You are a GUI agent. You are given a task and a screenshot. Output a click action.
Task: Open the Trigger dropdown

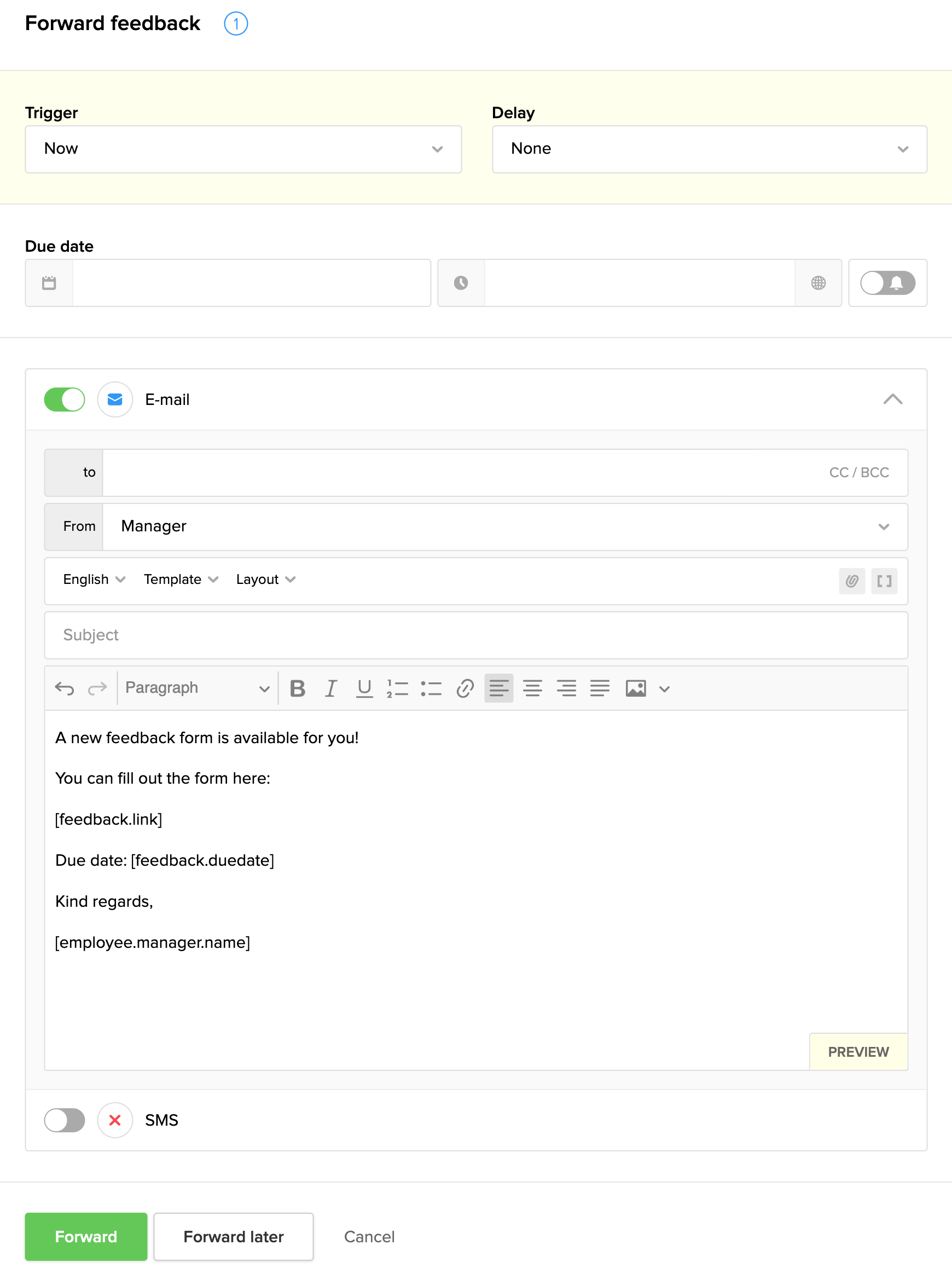coord(243,149)
